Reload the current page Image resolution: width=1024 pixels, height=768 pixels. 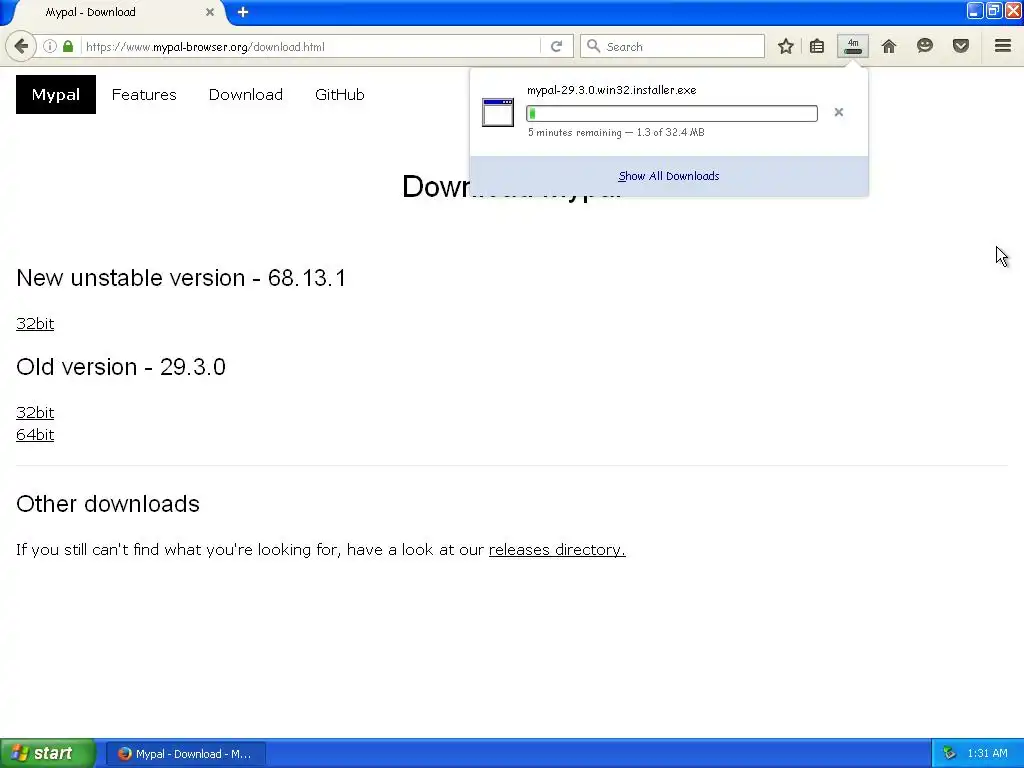556,46
